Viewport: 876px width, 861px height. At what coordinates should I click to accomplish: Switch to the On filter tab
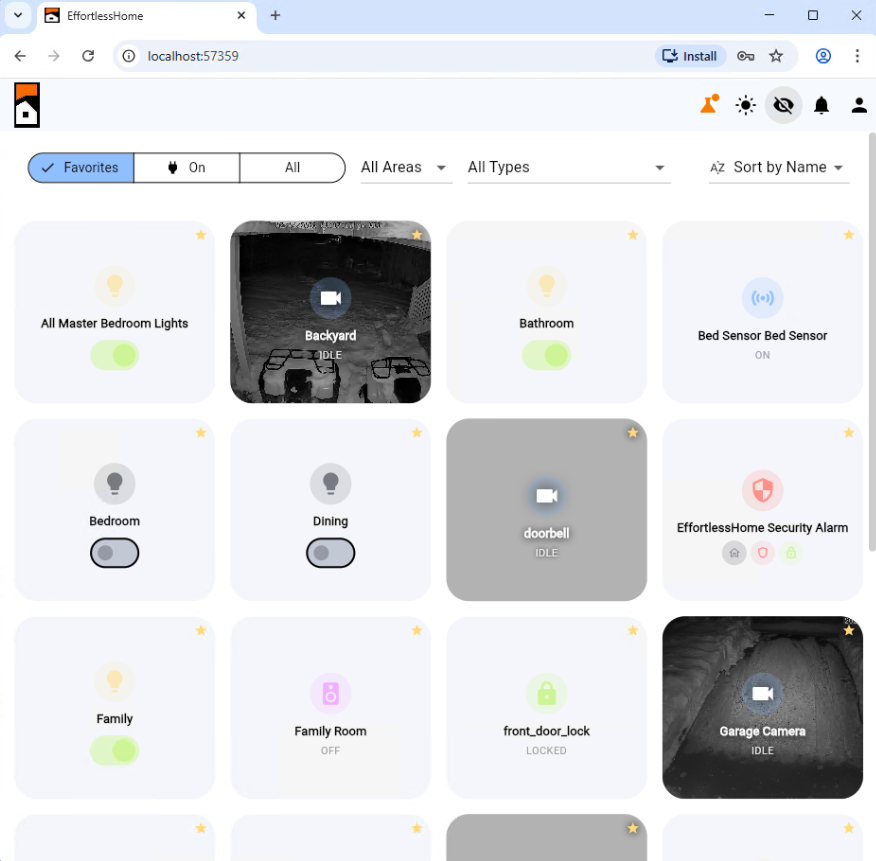(x=186, y=167)
